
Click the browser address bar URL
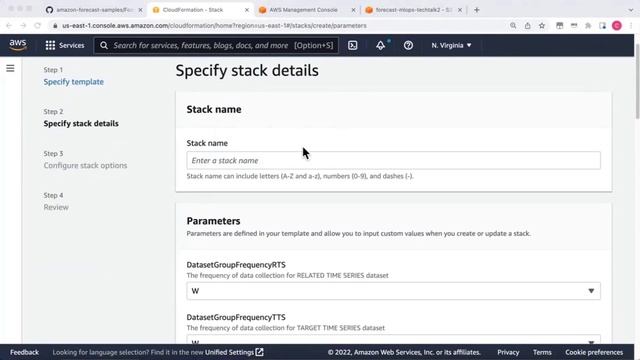pos(214,25)
